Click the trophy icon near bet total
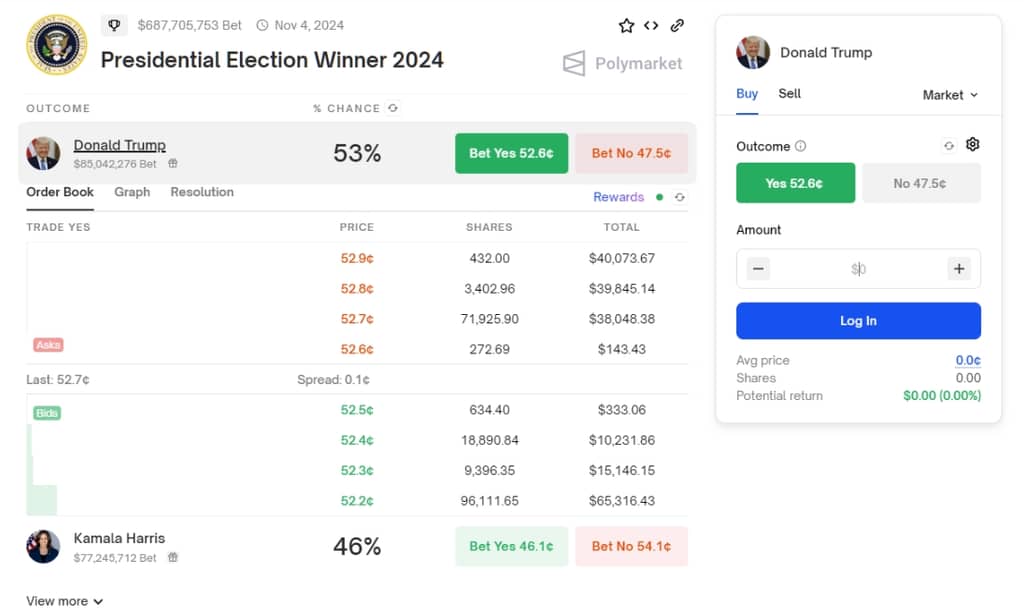This screenshot has height=615, width=1024. 114,25
